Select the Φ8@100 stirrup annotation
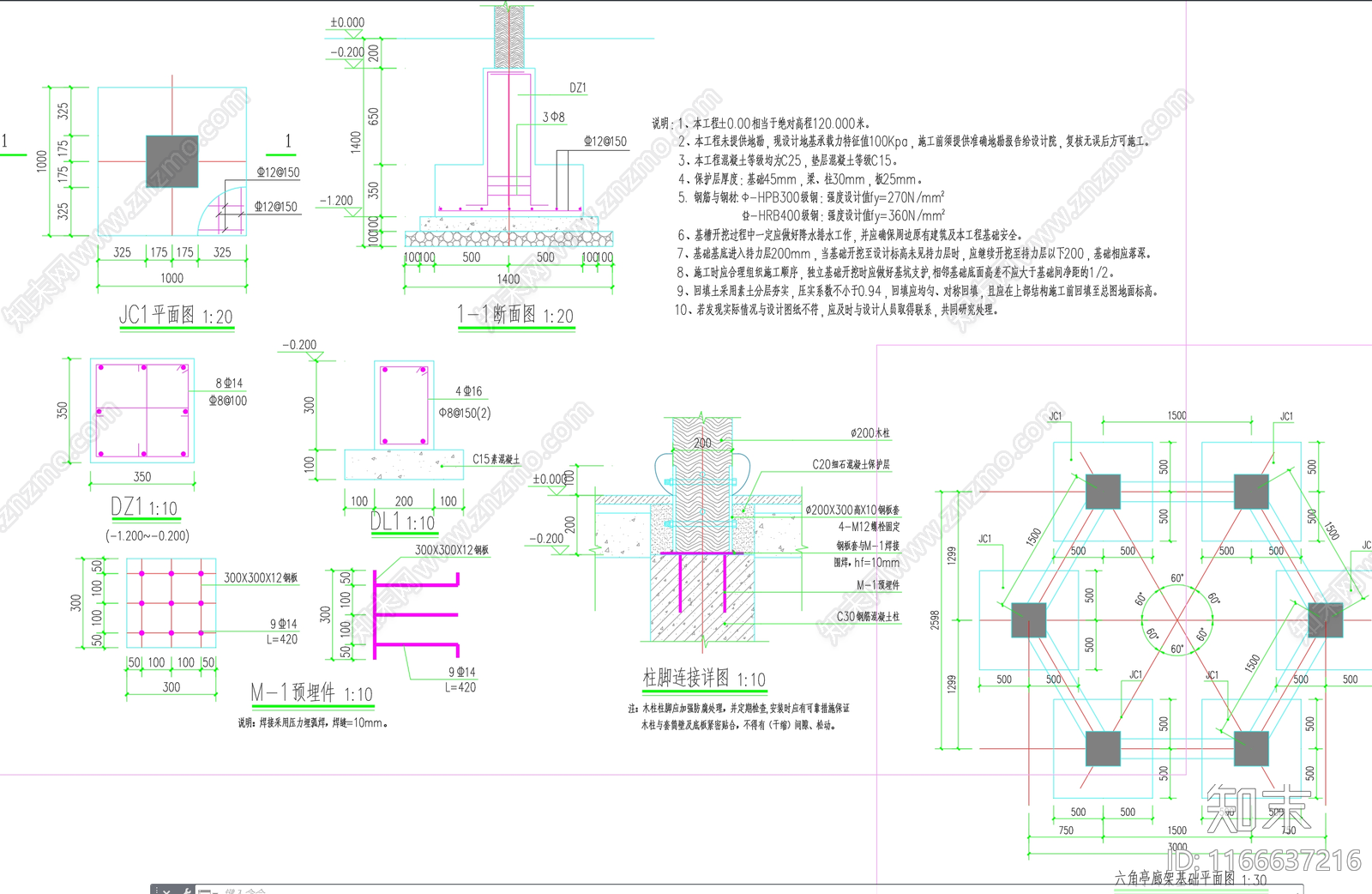Screen dimensions: 1372x894 (x=228, y=401)
